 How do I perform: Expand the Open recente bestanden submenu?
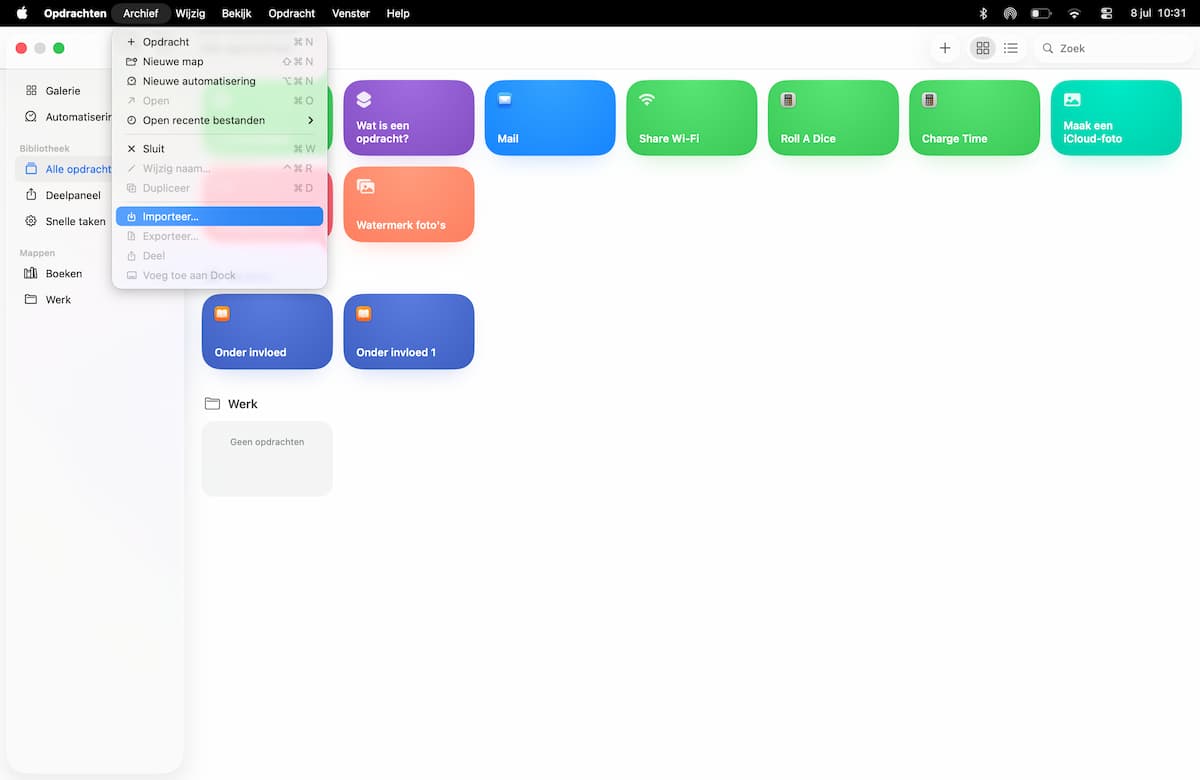[220, 120]
